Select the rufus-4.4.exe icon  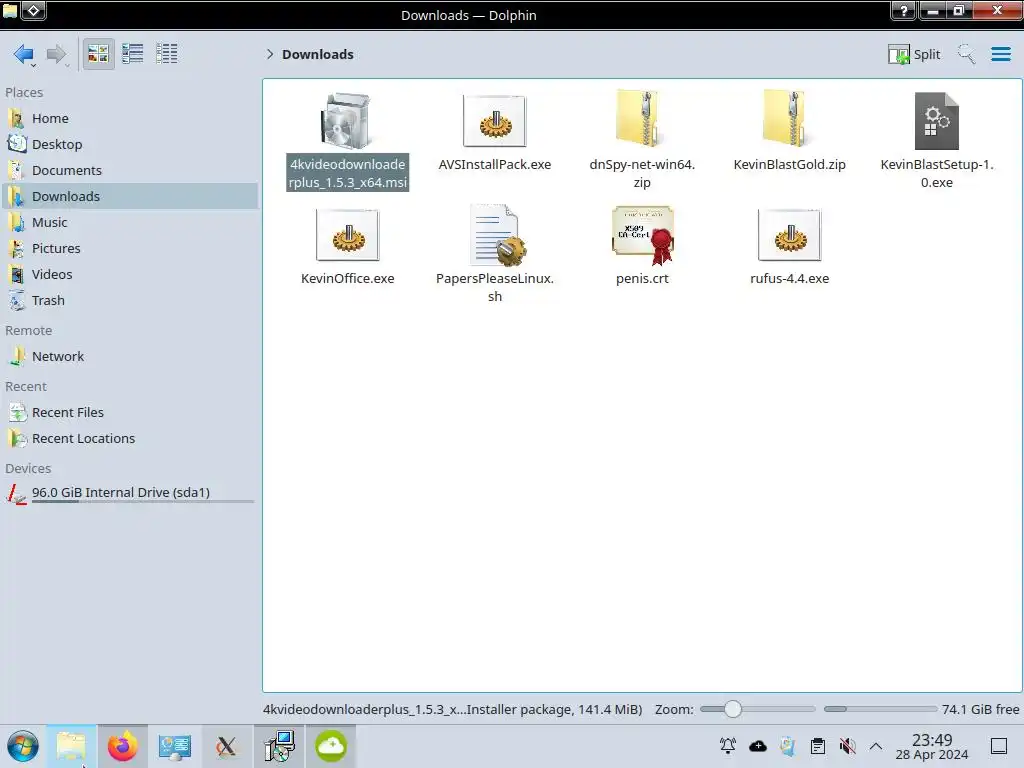(x=789, y=235)
